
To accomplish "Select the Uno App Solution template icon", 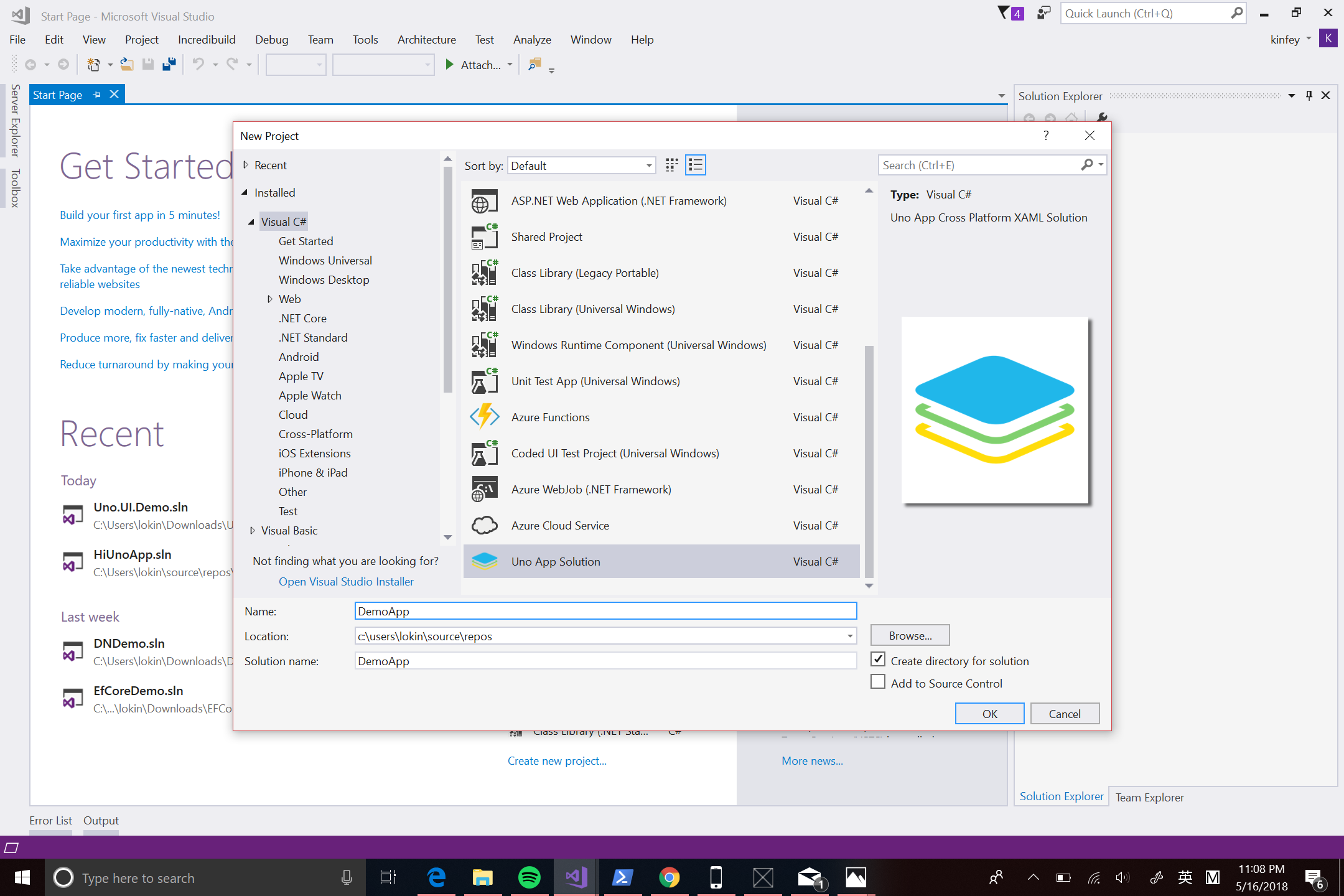I will coord(483,561).
